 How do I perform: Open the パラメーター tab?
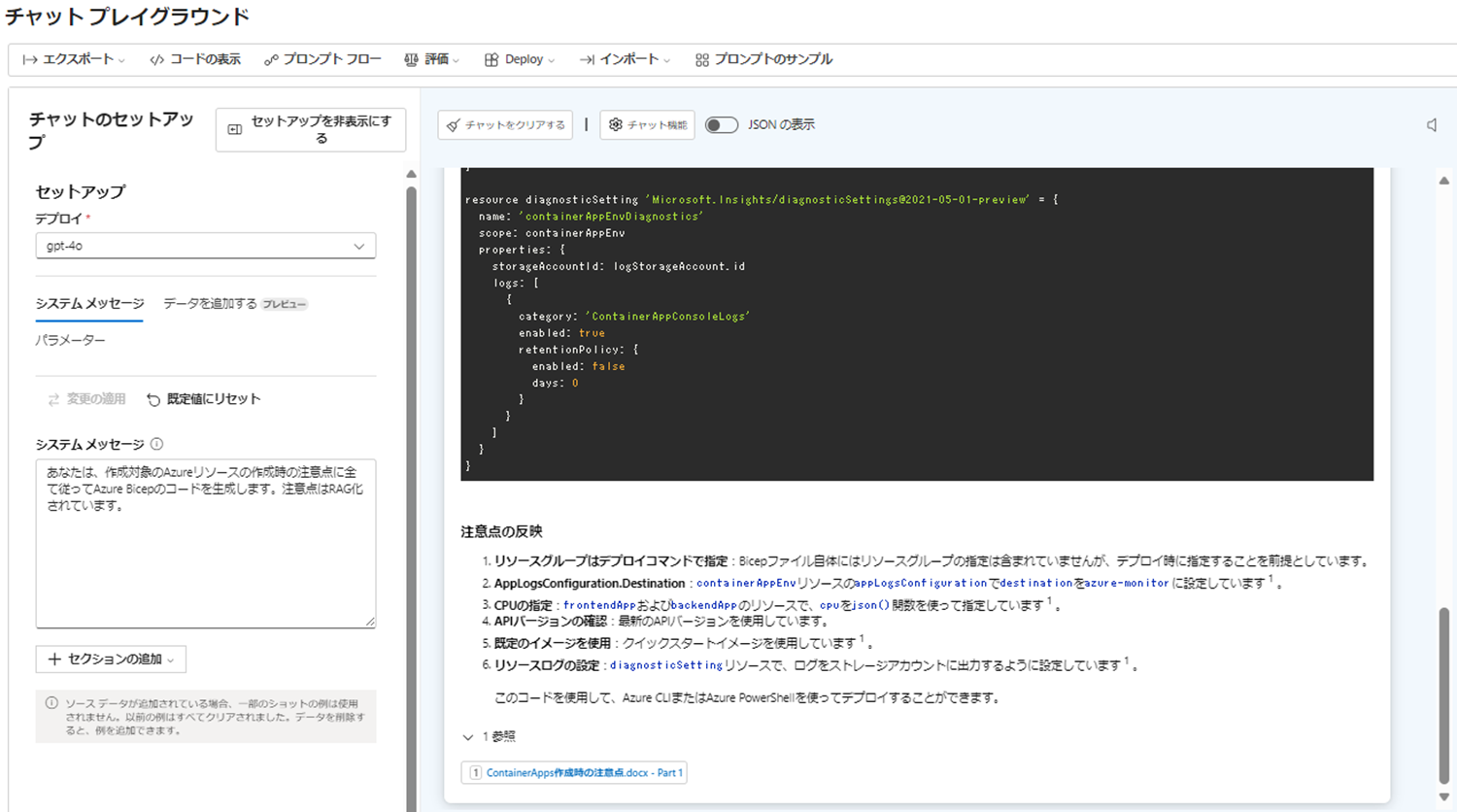70,340
